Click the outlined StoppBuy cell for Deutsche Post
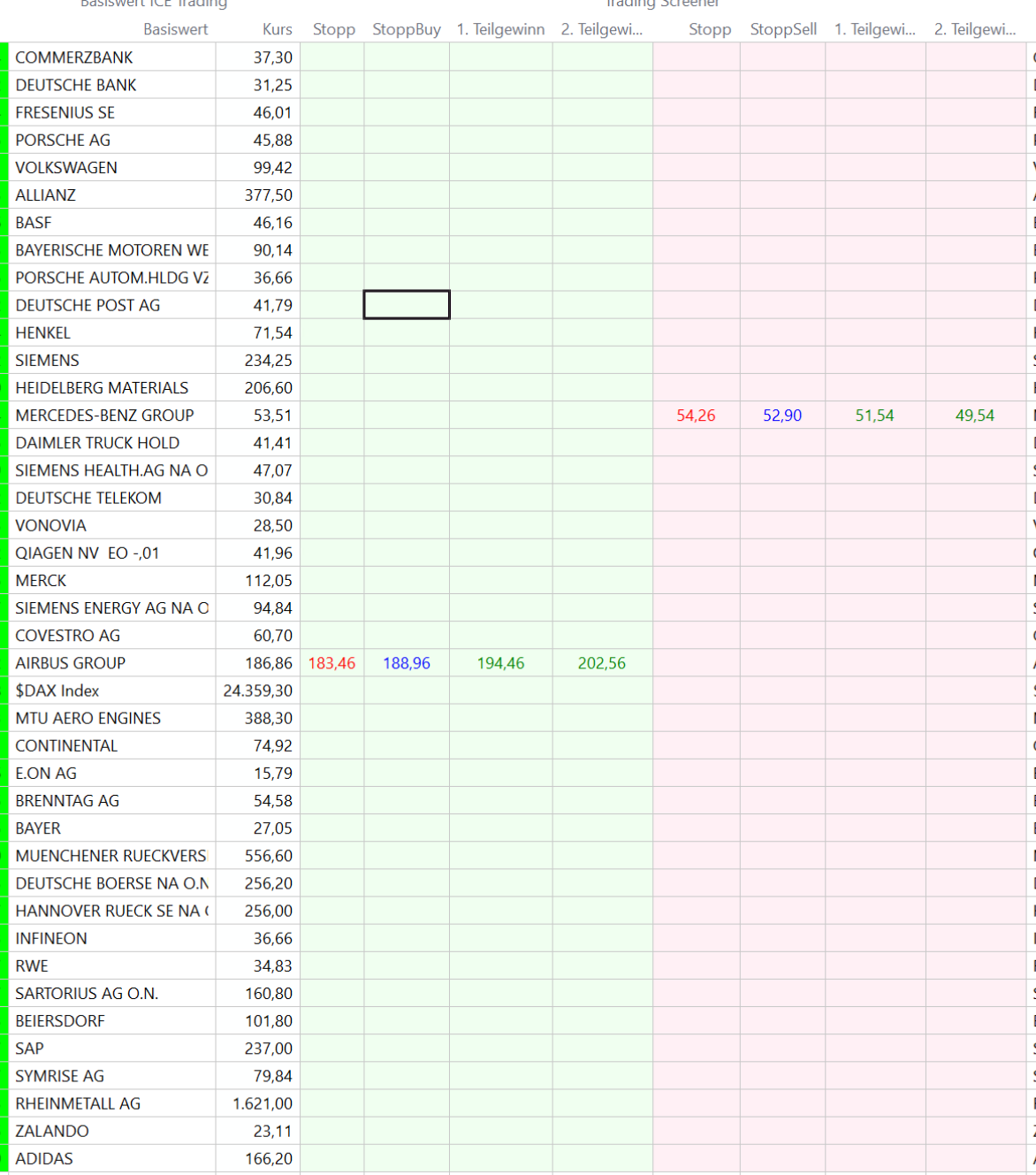Image resolution: width=1036 pixels, height=1175 pixels. pos(407,305)
